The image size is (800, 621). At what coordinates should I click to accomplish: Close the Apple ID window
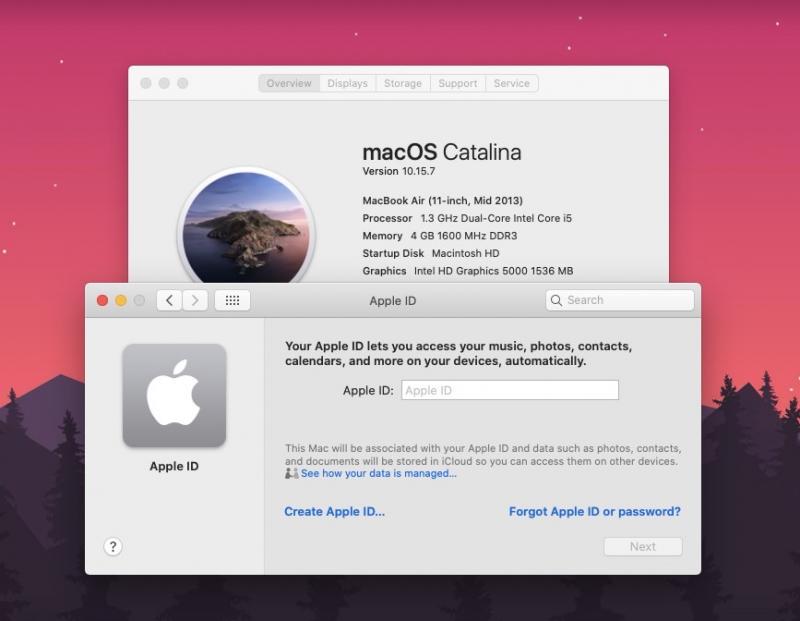tap(102, 301)
